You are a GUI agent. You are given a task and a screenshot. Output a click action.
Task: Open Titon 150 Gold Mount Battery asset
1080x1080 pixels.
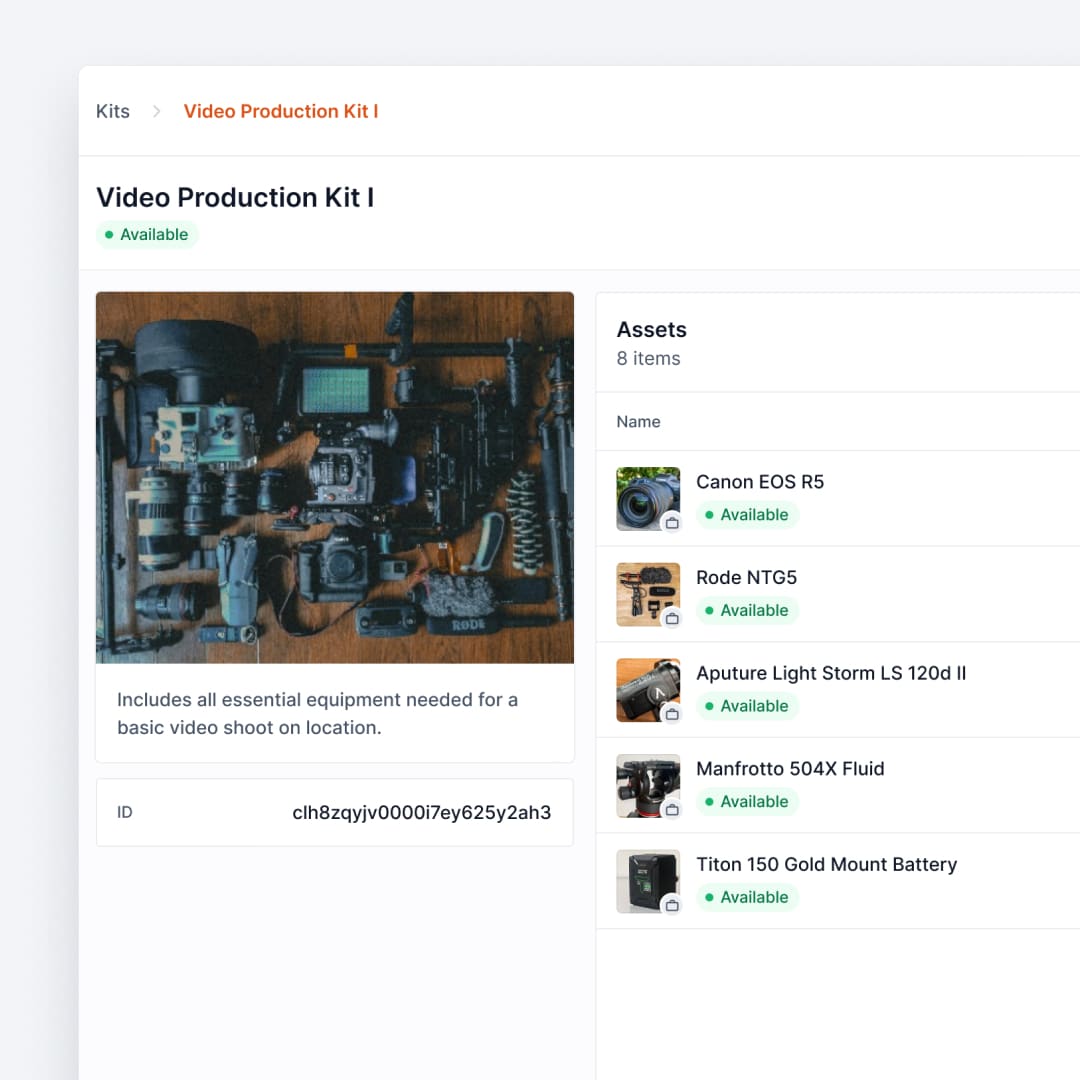(x=826, y=865)
